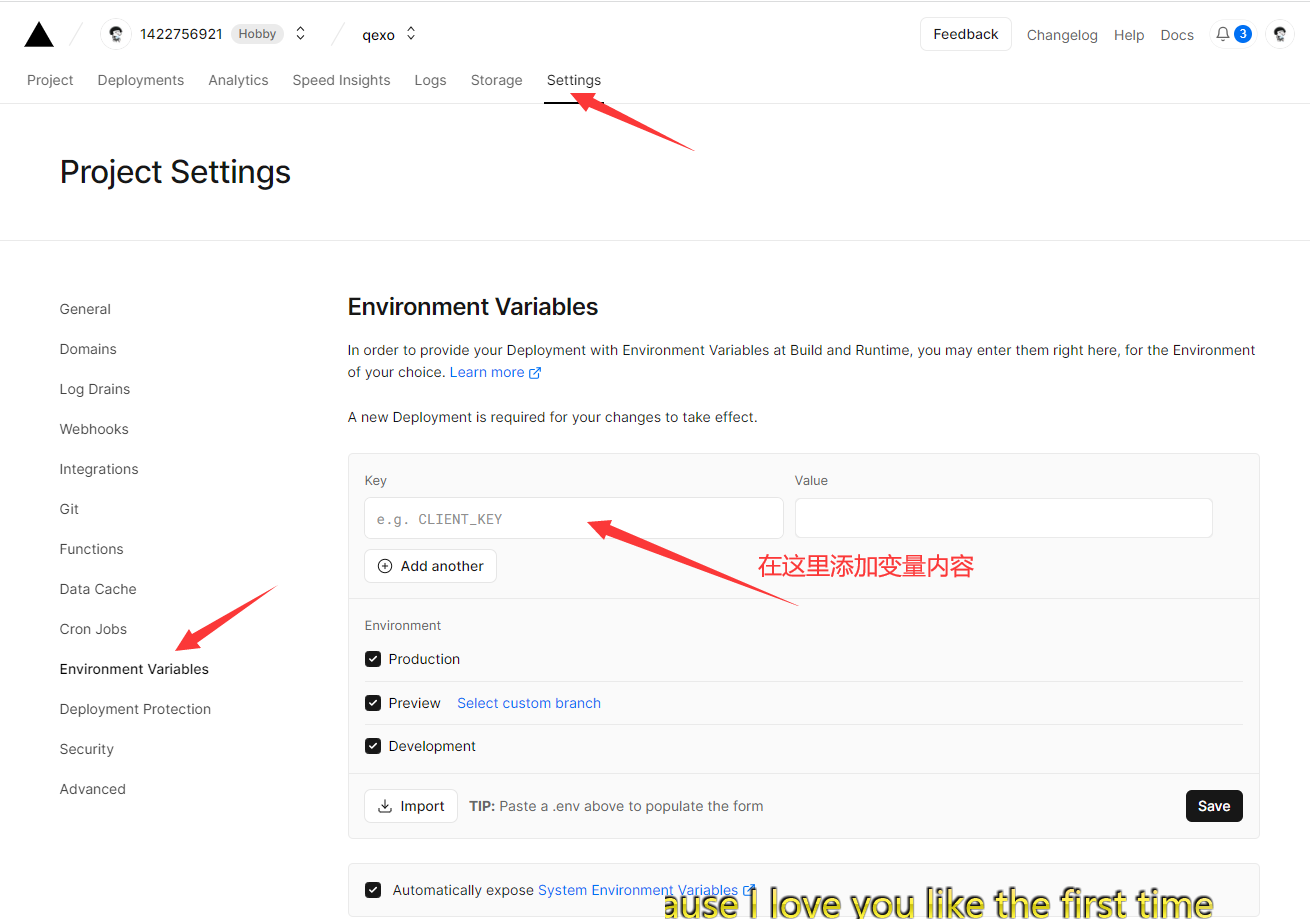Uncheck the Production environment checkbox
The width and height of the screenshot is (1310, 919).
[x=373, y=659]
